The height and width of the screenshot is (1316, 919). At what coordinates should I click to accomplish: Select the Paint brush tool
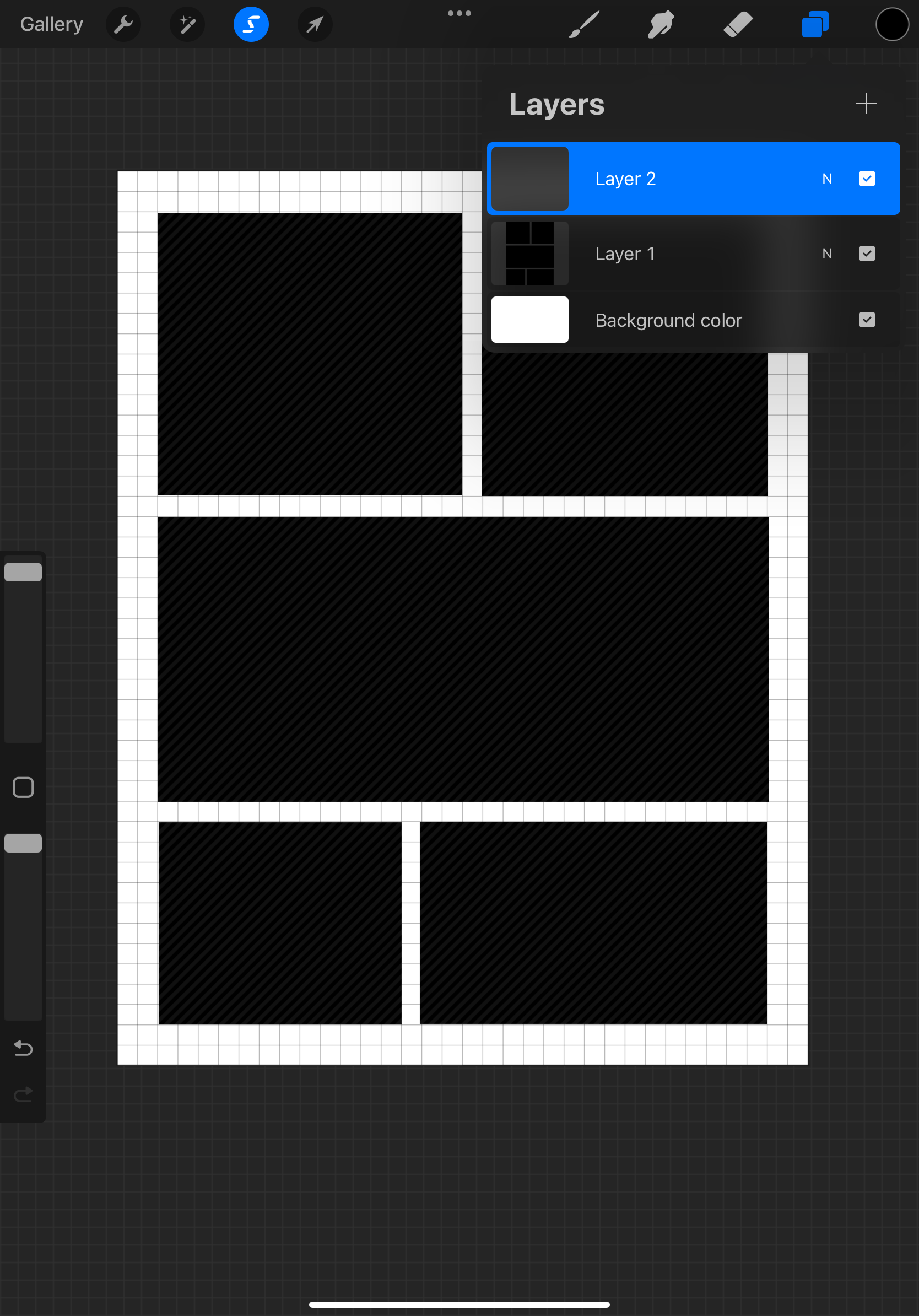582,24
